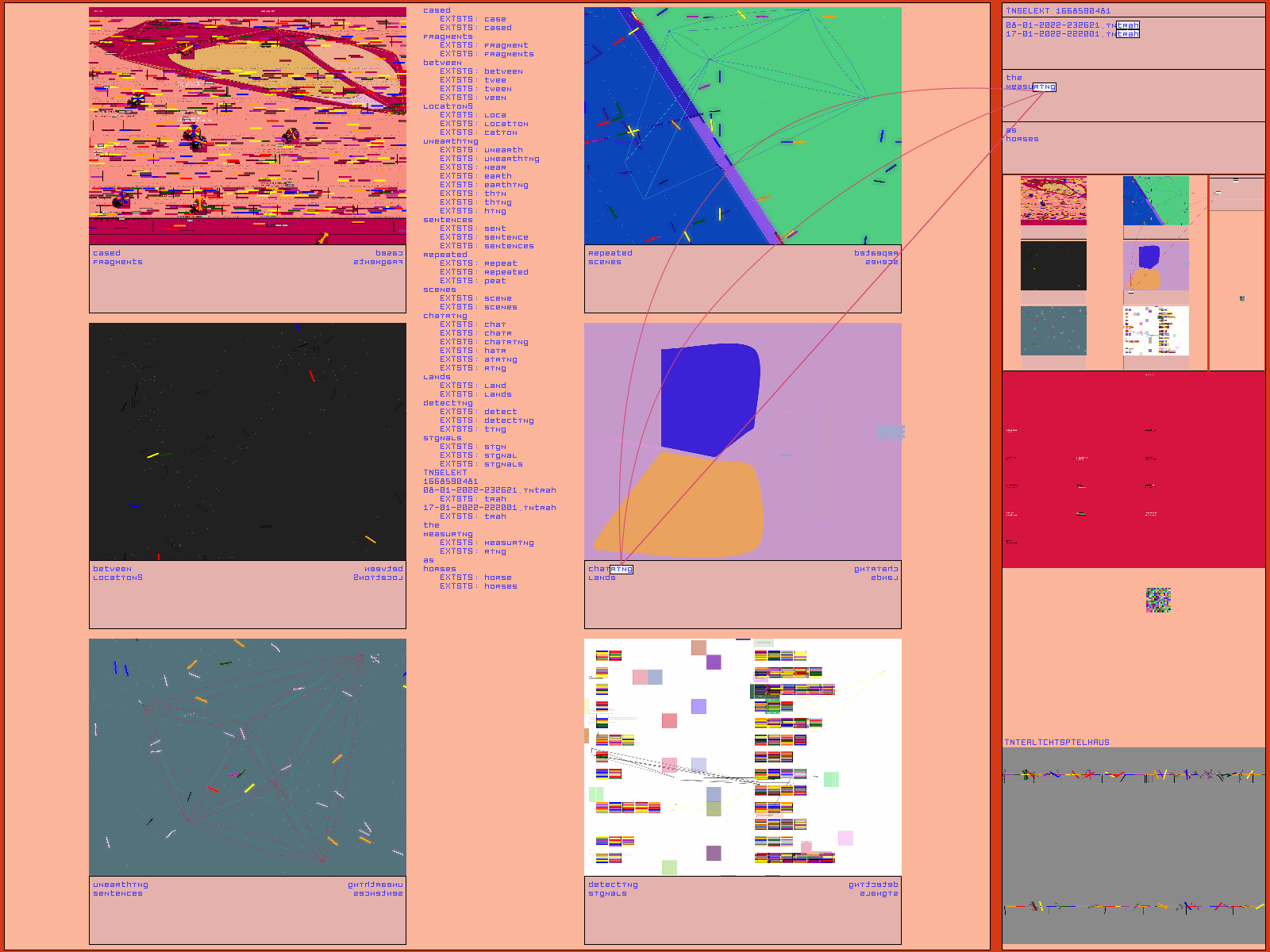This screenshot has height=952, width=1270.
Task: Open the purple chairing lands thumbnail
Action: click(x=1156, y=266)
